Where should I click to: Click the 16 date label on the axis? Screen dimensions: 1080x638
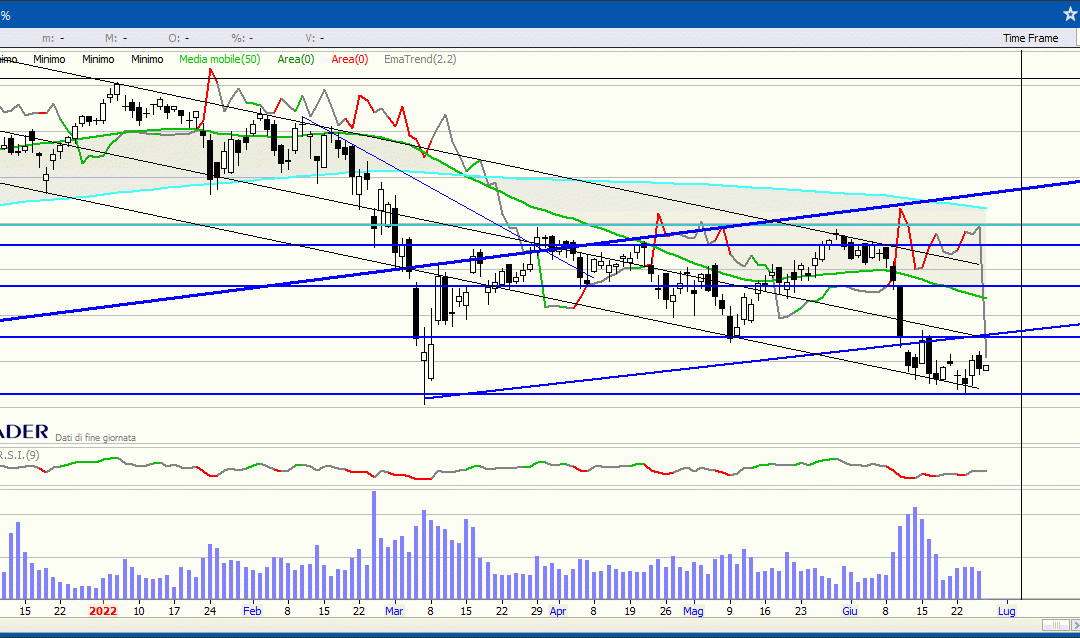tap(765, 611)
